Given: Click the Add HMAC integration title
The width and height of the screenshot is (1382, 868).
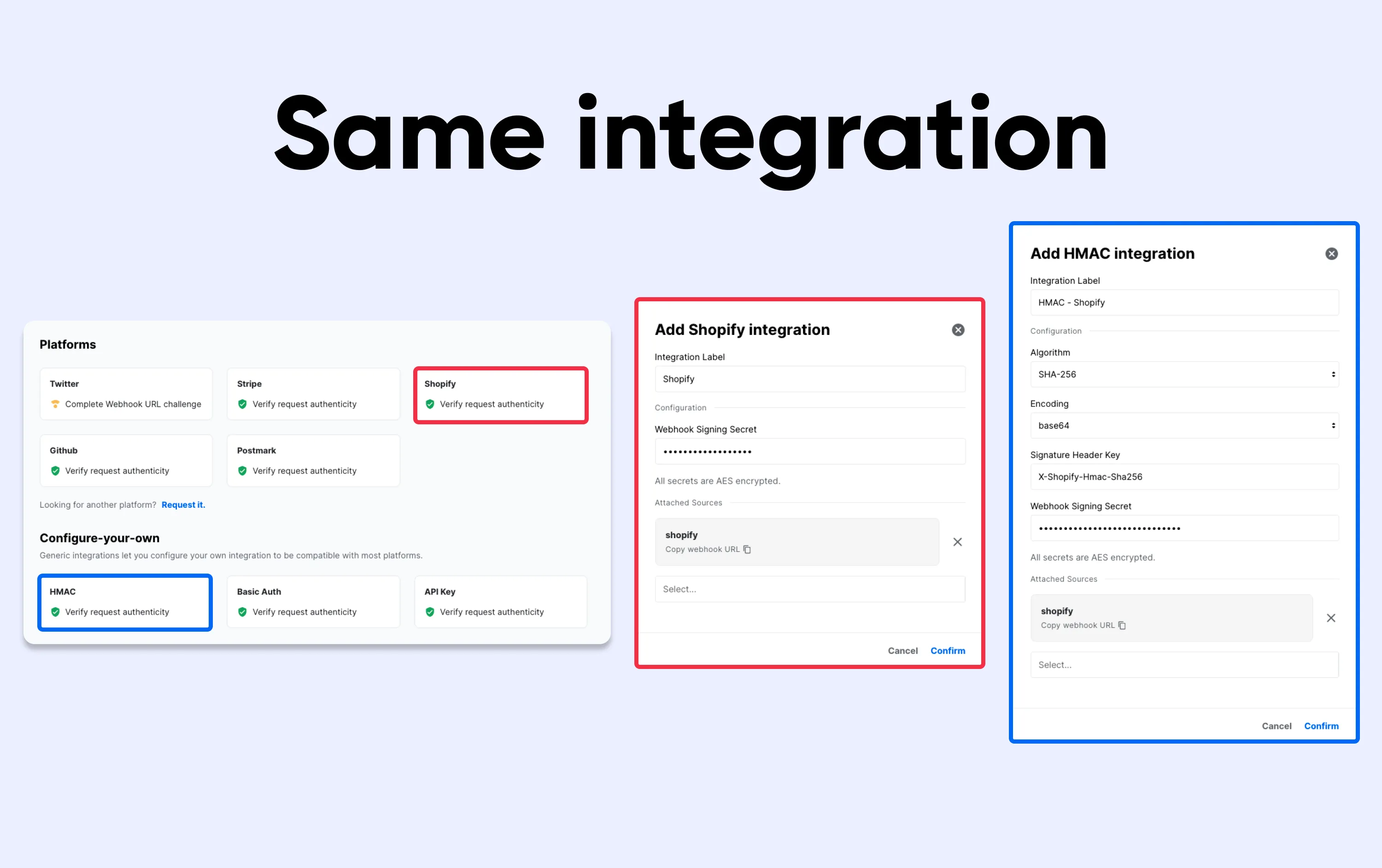Looking at the screenshot, I should (1112, 254).
